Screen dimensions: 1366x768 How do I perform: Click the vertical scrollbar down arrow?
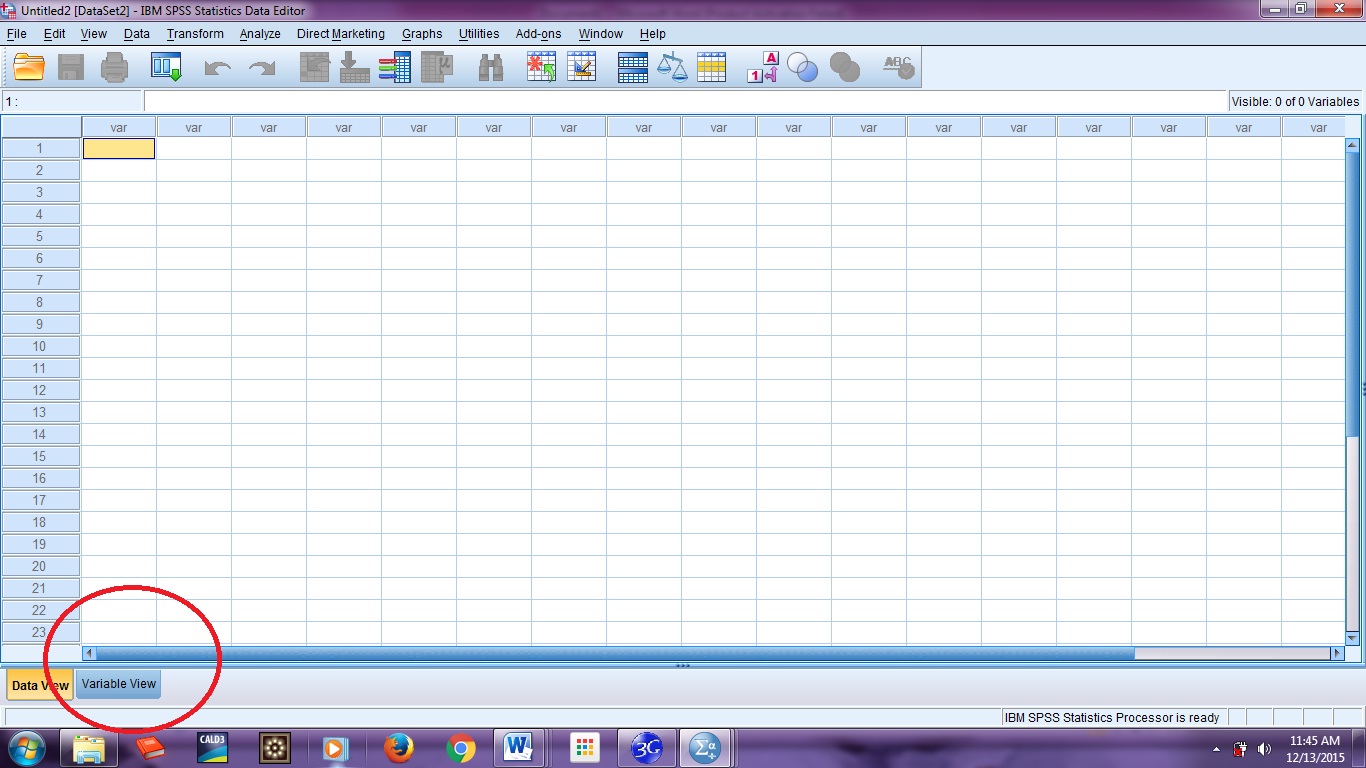click(x=1353, y=637)
